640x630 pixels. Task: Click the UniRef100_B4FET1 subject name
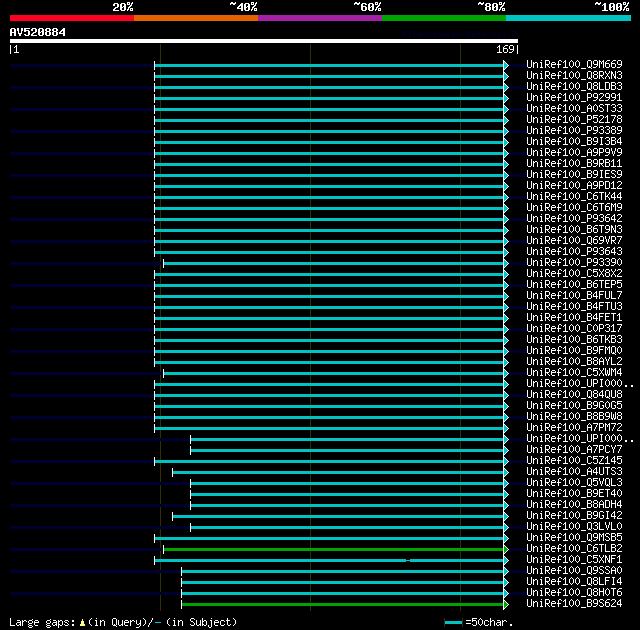(574, 318)
